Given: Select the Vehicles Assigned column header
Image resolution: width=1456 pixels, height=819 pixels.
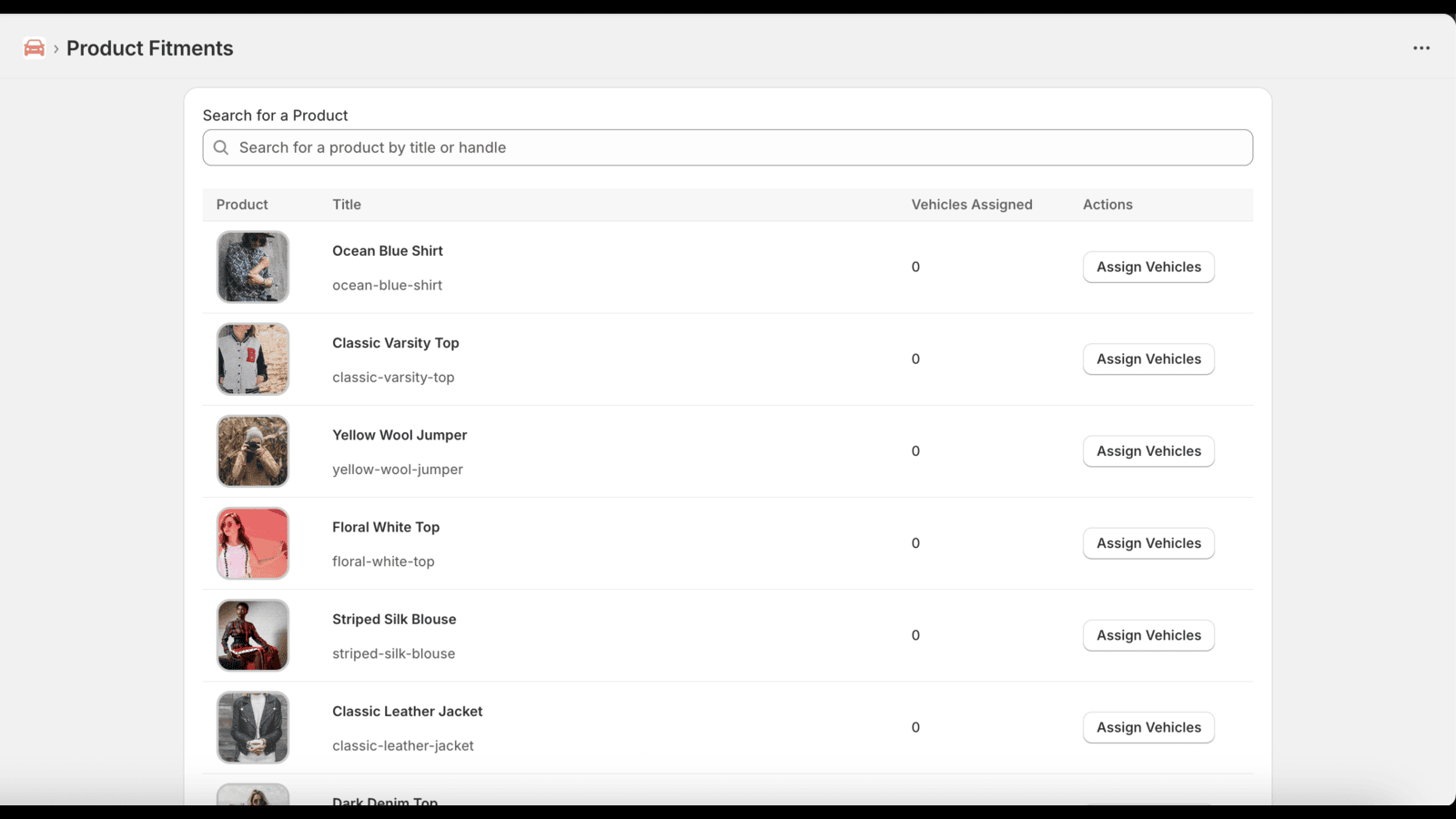Looking at the screenshot, I should pyautogui.click(x=972, y=205).
